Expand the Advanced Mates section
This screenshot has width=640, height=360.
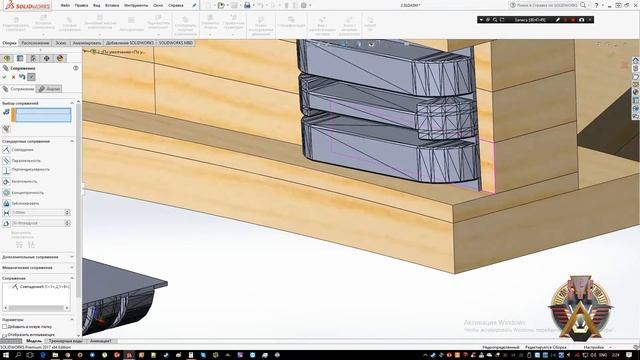coord(72,257)
